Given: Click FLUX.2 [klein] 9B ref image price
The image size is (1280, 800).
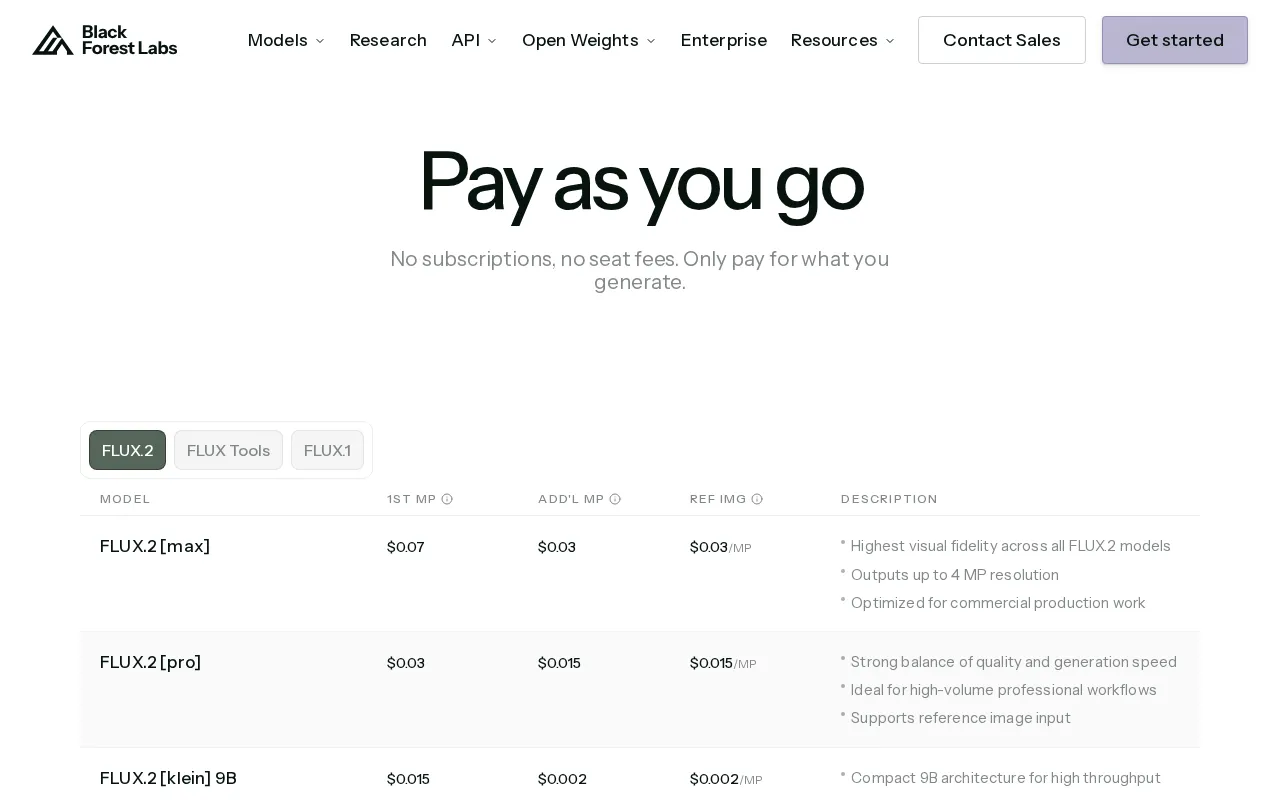Looking at the screenshot, I should coord(726,779).
